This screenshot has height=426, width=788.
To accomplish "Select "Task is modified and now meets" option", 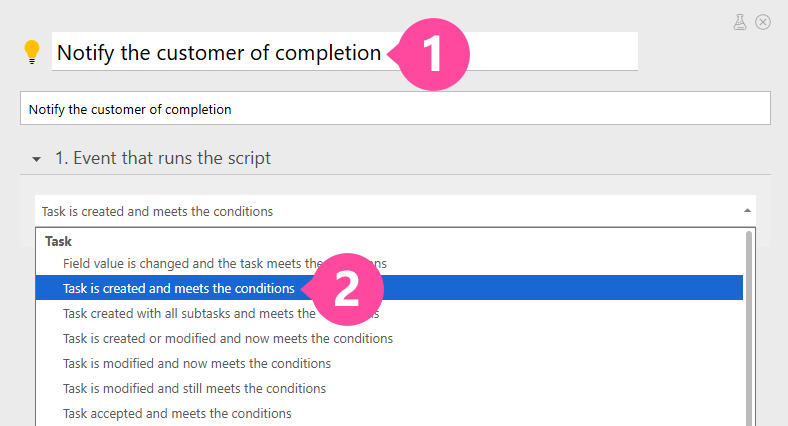I will 196,363.
